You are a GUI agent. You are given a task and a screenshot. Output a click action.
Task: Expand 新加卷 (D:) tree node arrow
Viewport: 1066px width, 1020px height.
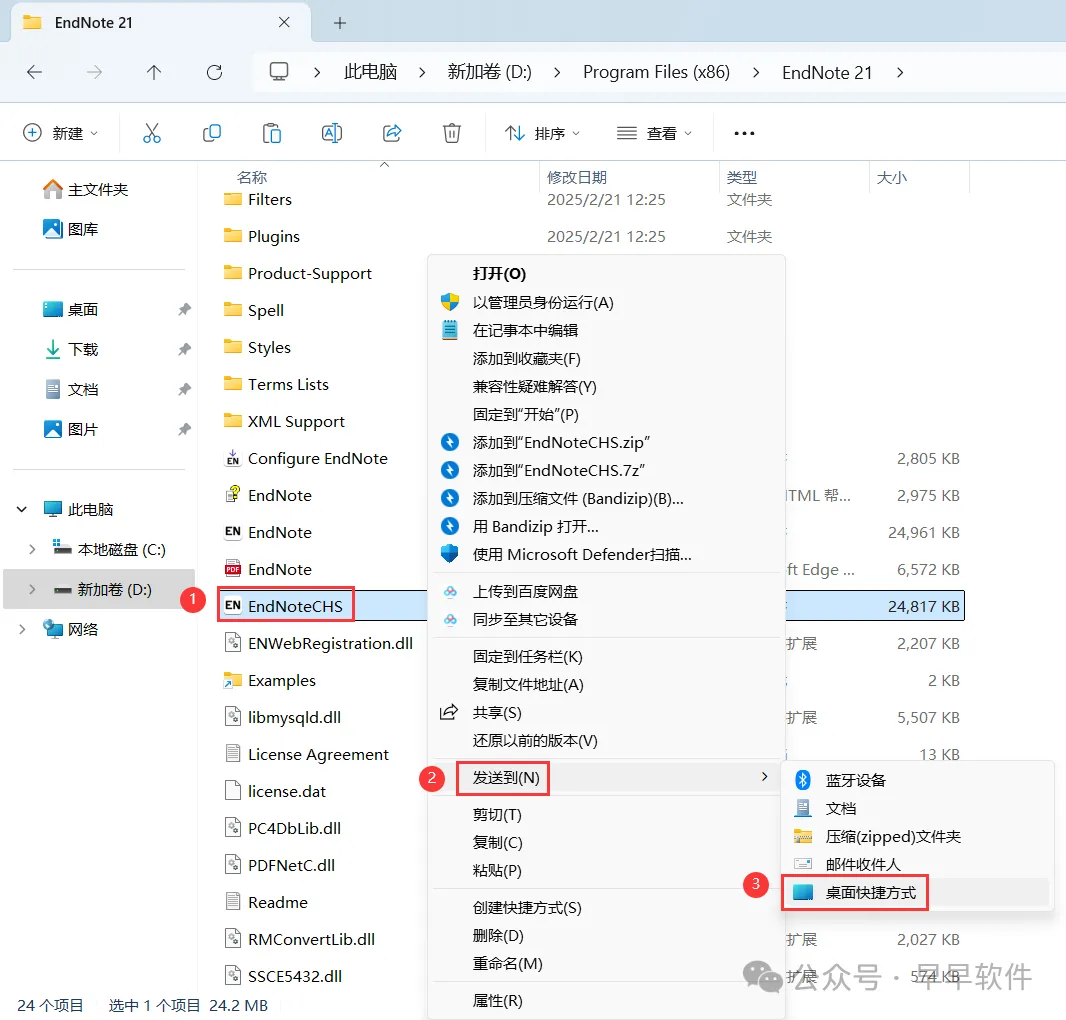click(32, 590)
